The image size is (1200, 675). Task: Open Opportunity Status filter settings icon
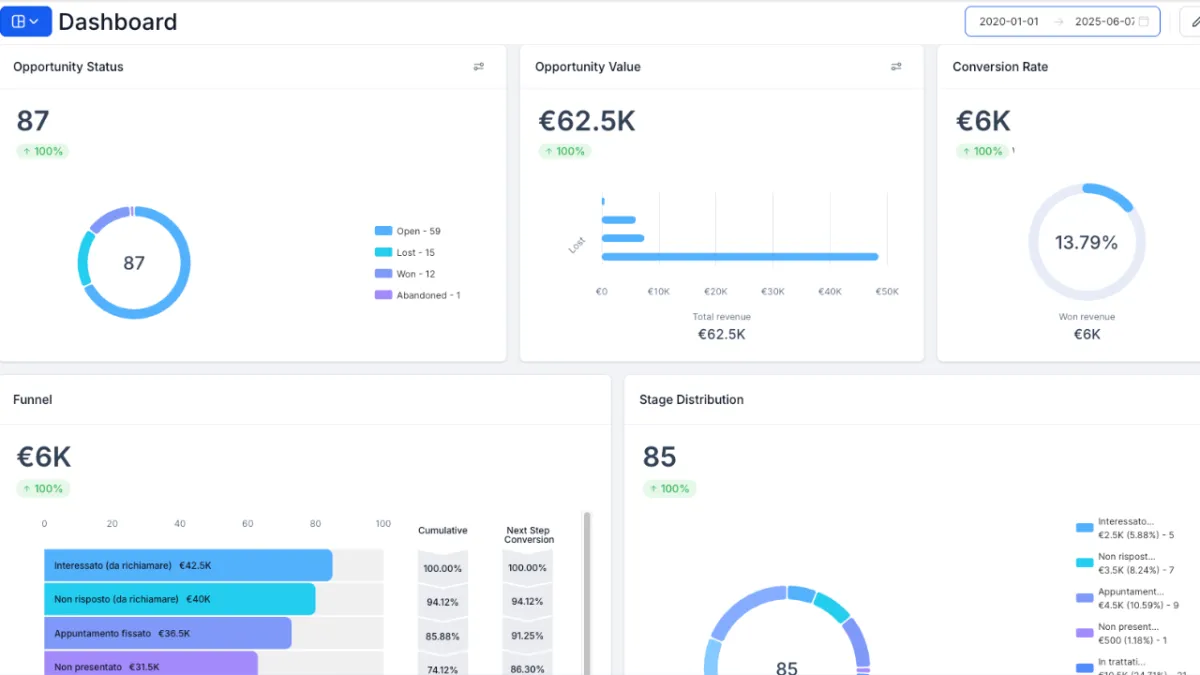(x=478, y=67)
